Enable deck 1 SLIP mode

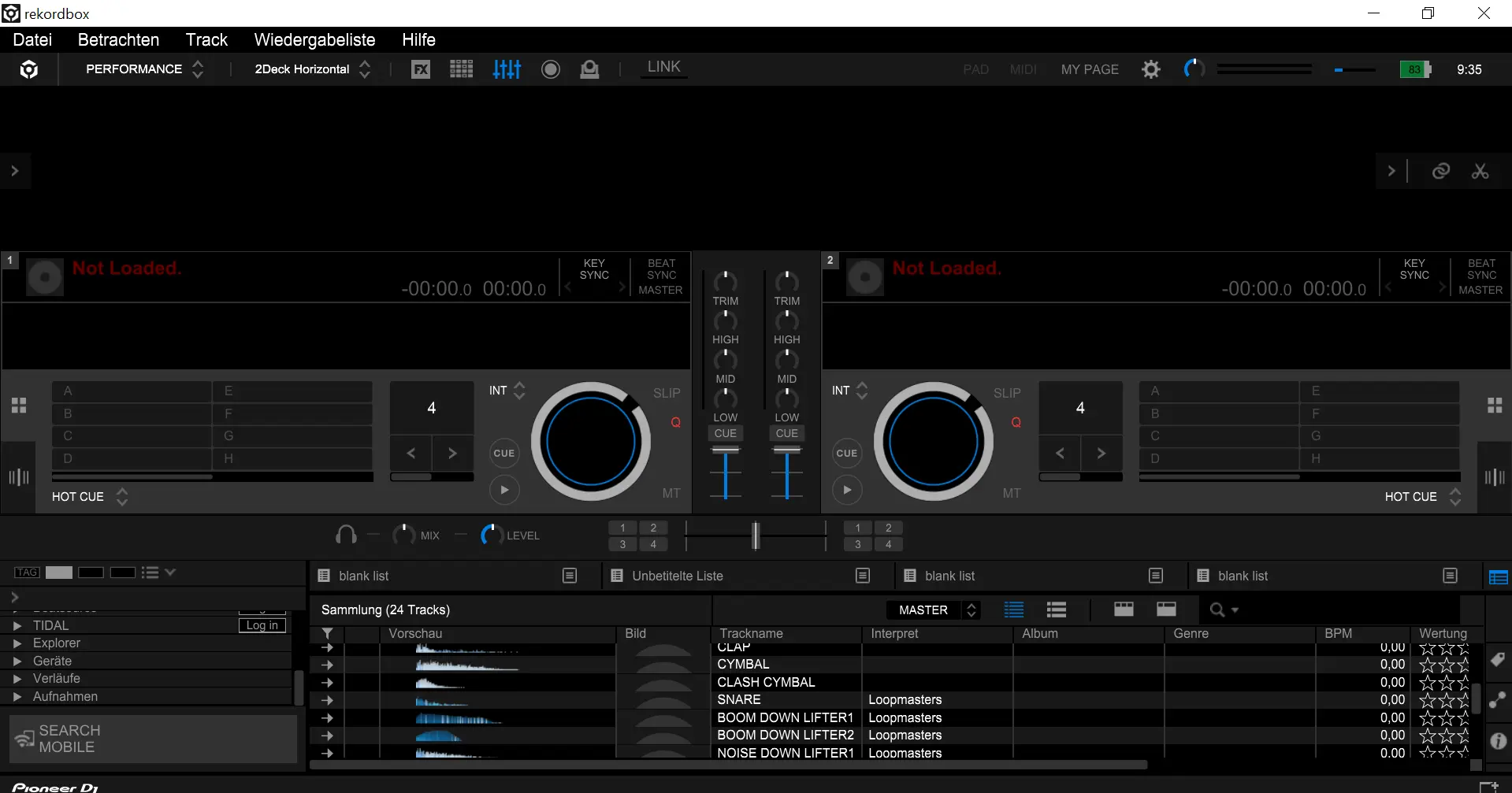[x=667, y=393]
